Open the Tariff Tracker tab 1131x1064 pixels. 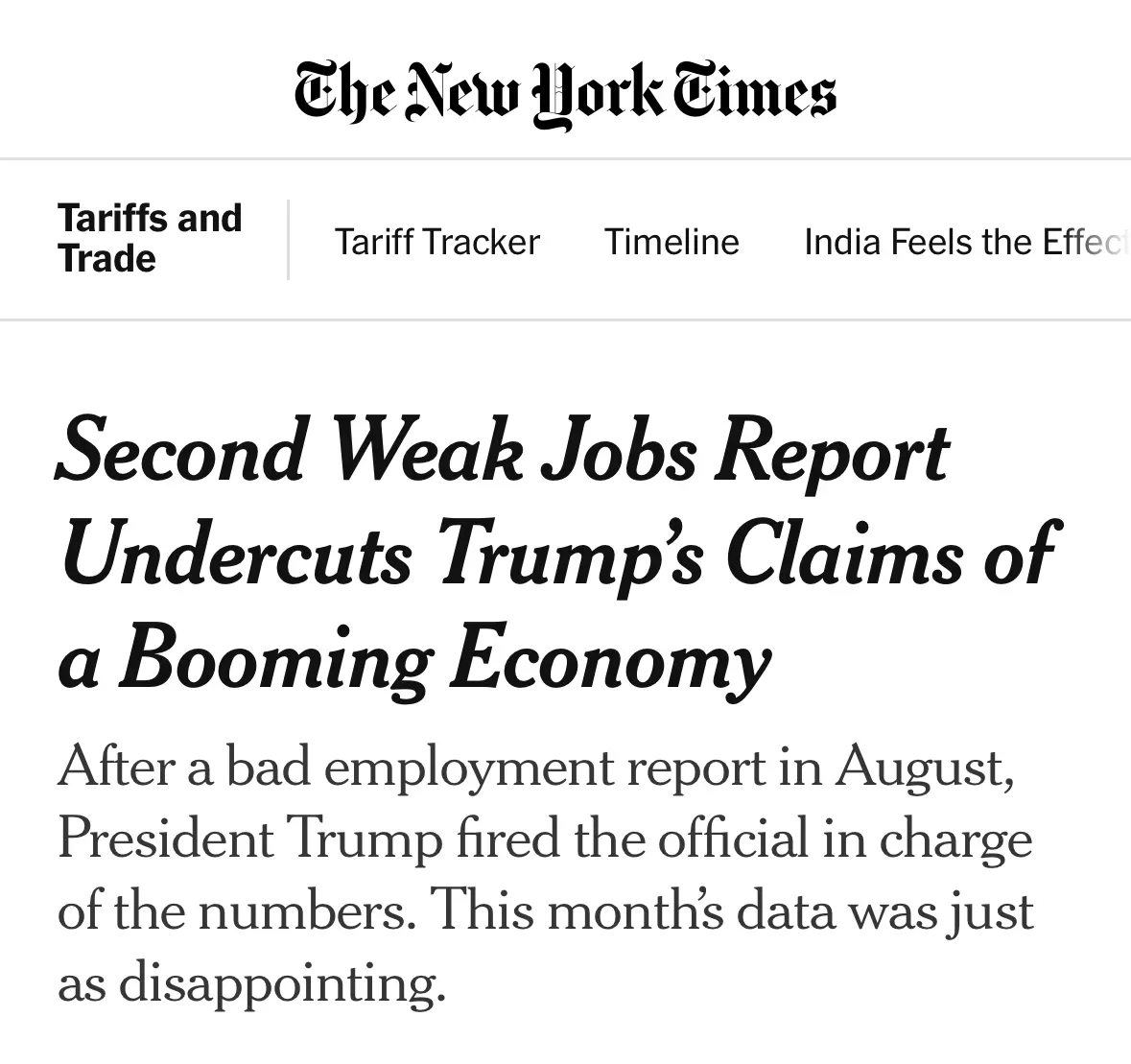(436, 242)
